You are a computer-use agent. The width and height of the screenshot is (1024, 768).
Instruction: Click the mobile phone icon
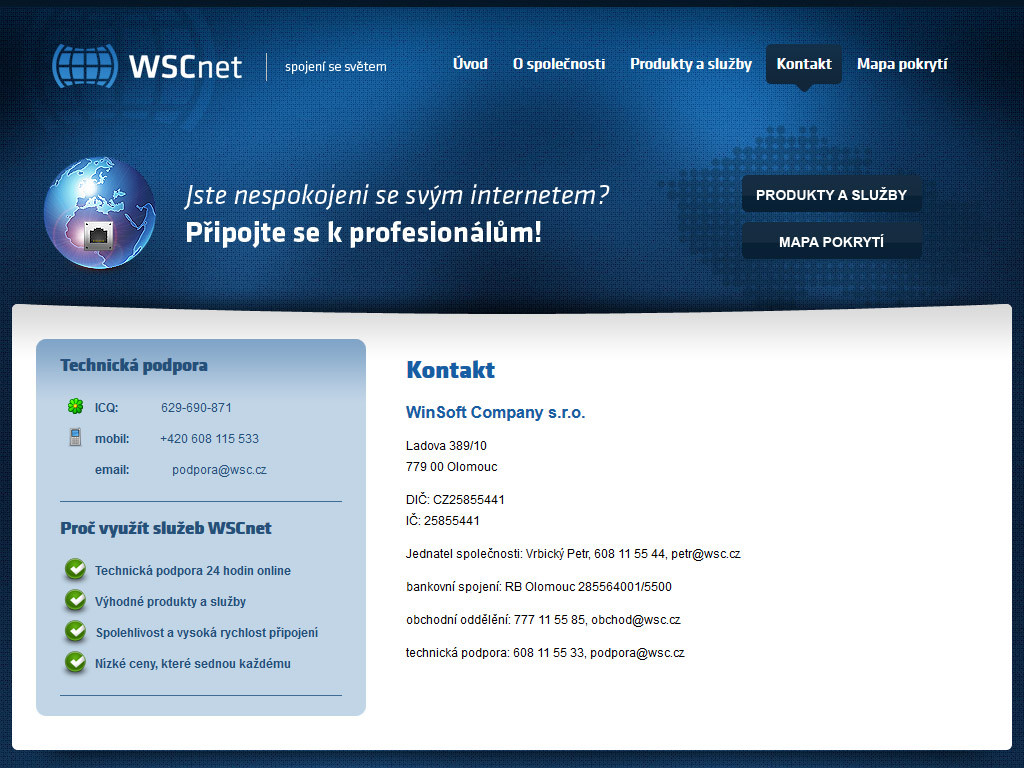[75, 437]
